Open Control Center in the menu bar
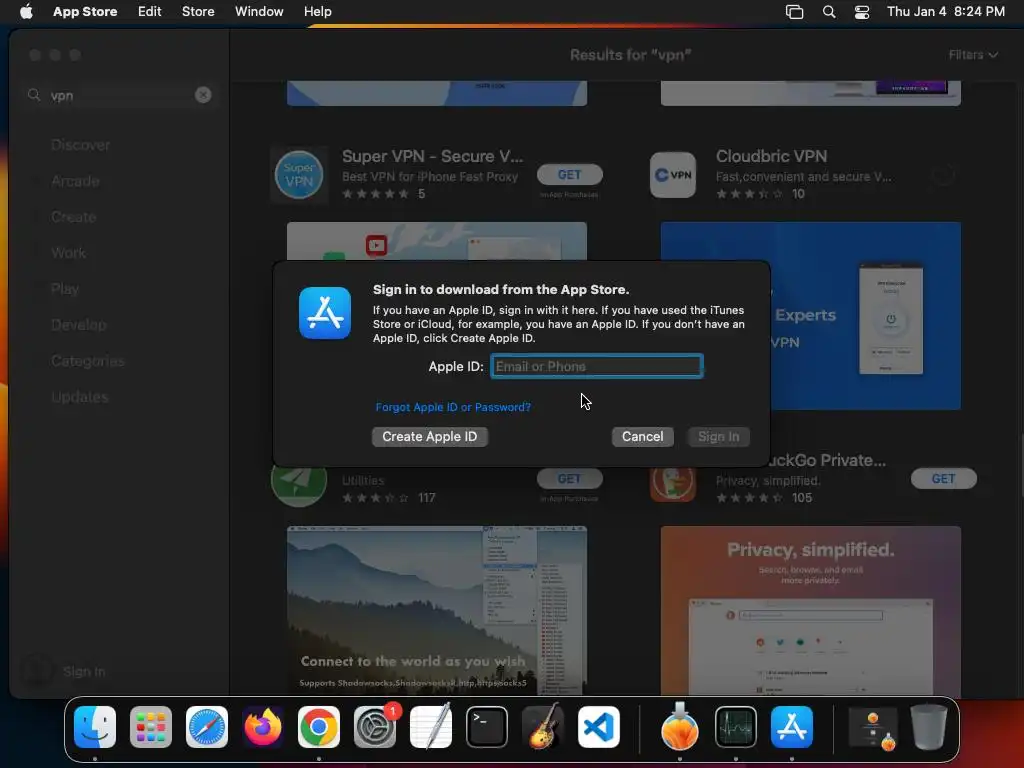This screenshot has width=1024, height=768. (862, 11)
